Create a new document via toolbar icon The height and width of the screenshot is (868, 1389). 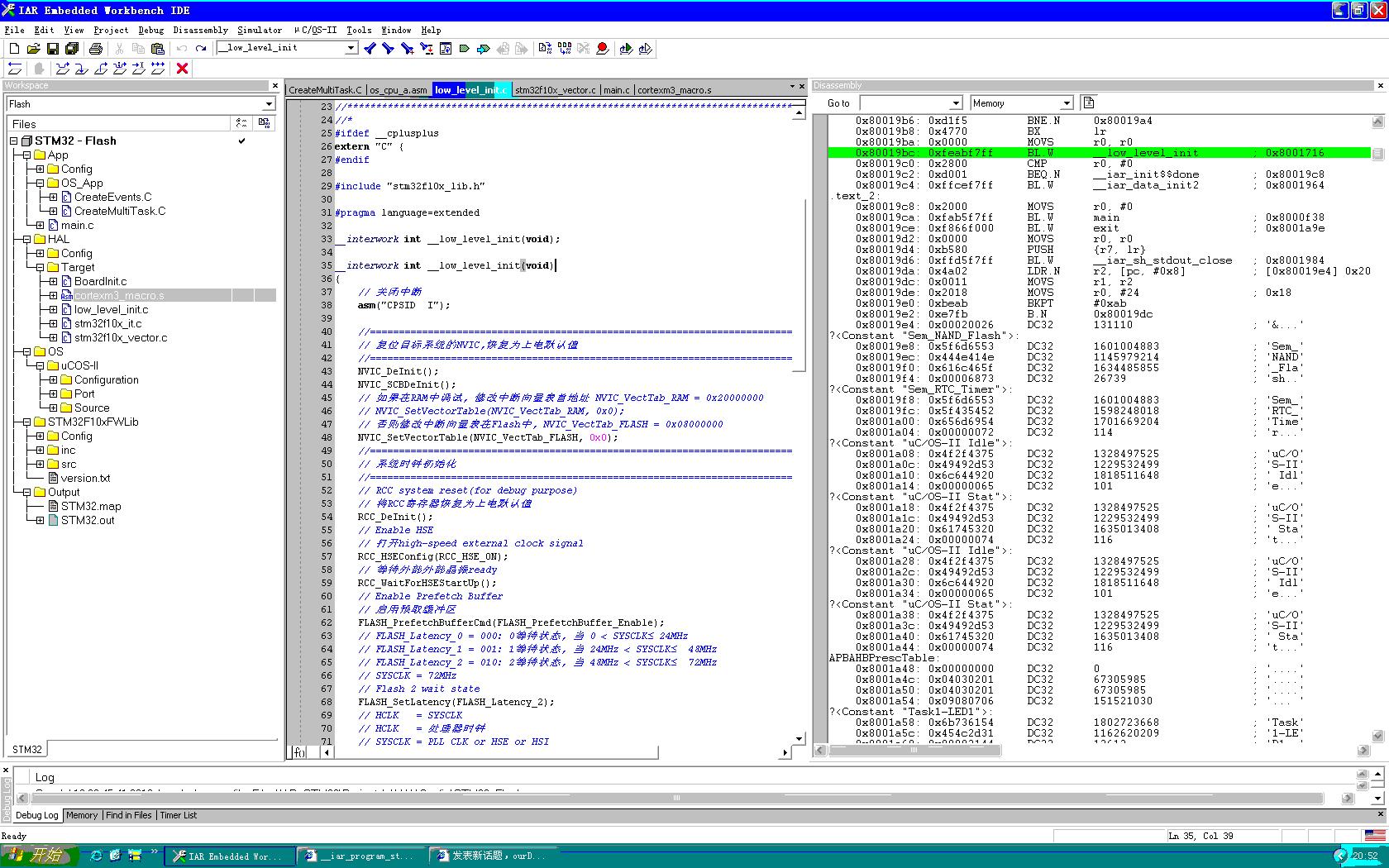click(x=14, y=49)
